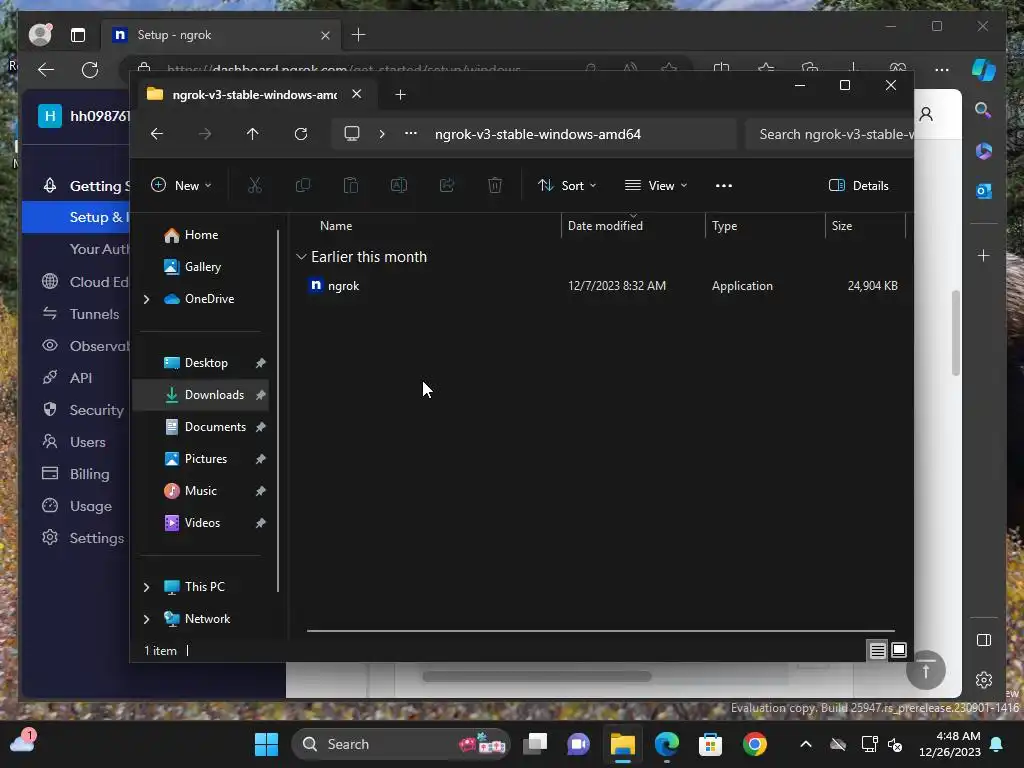Open Edge sidebar search icon
The image size is (1024, 768).
[x=984, y=110]
